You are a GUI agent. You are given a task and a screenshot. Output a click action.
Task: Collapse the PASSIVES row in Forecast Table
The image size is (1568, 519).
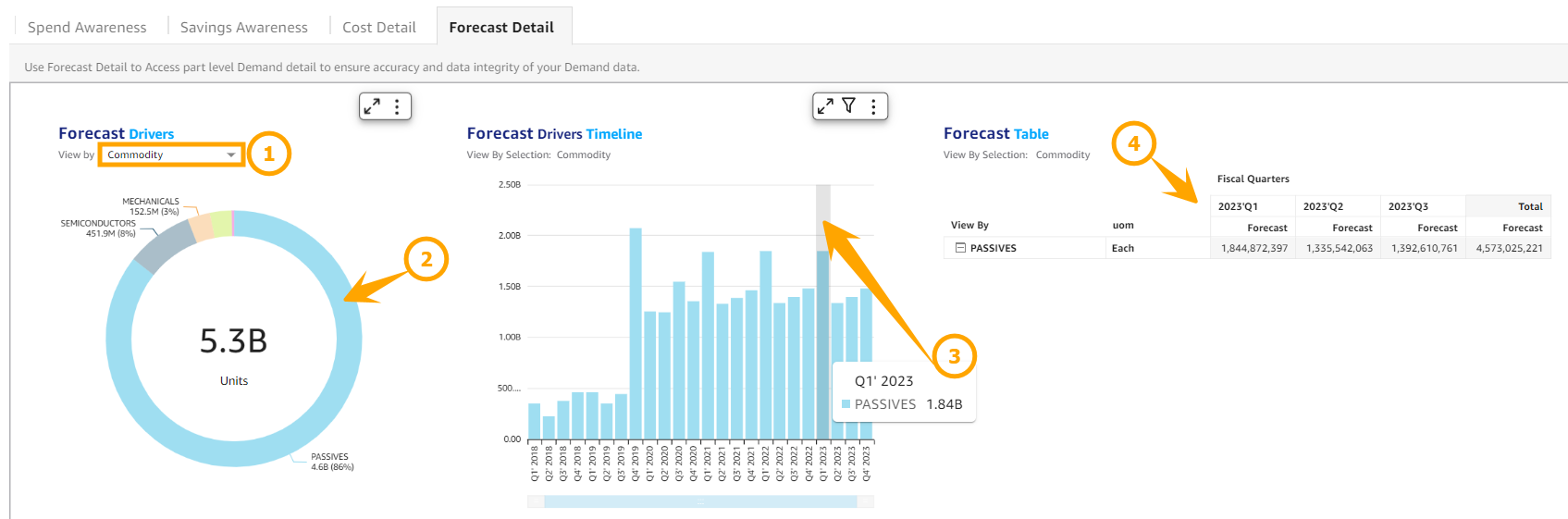pyautogui.click(x=960, y=248)
